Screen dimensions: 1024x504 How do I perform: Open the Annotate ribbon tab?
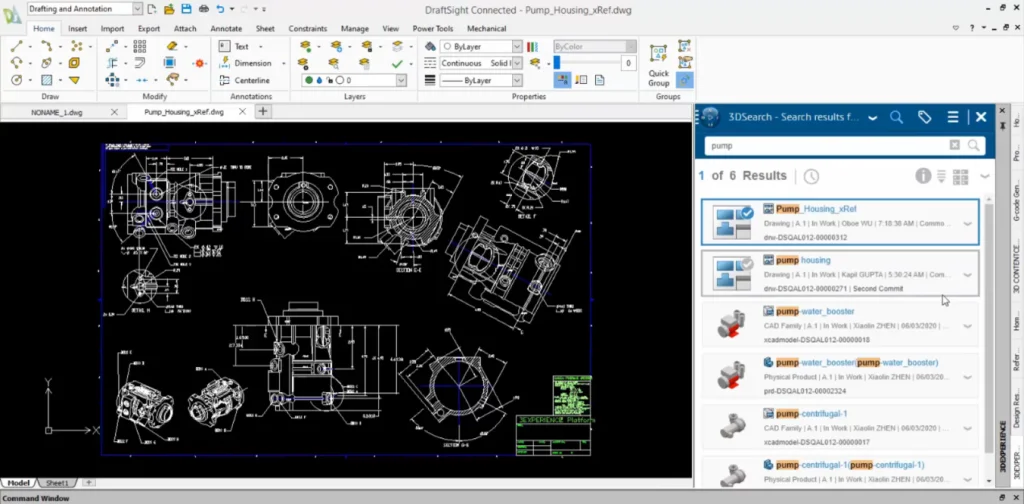coord(226,29)
